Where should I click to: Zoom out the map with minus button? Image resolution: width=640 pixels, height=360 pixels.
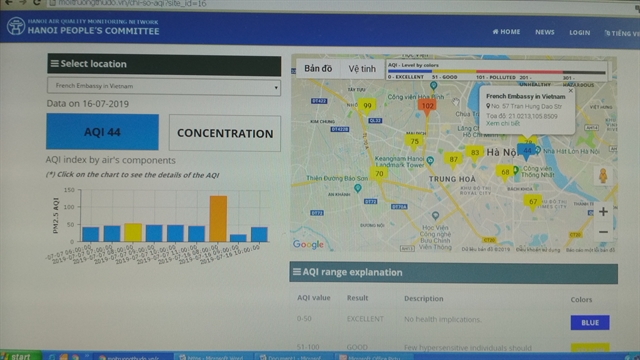coord(603,232)
